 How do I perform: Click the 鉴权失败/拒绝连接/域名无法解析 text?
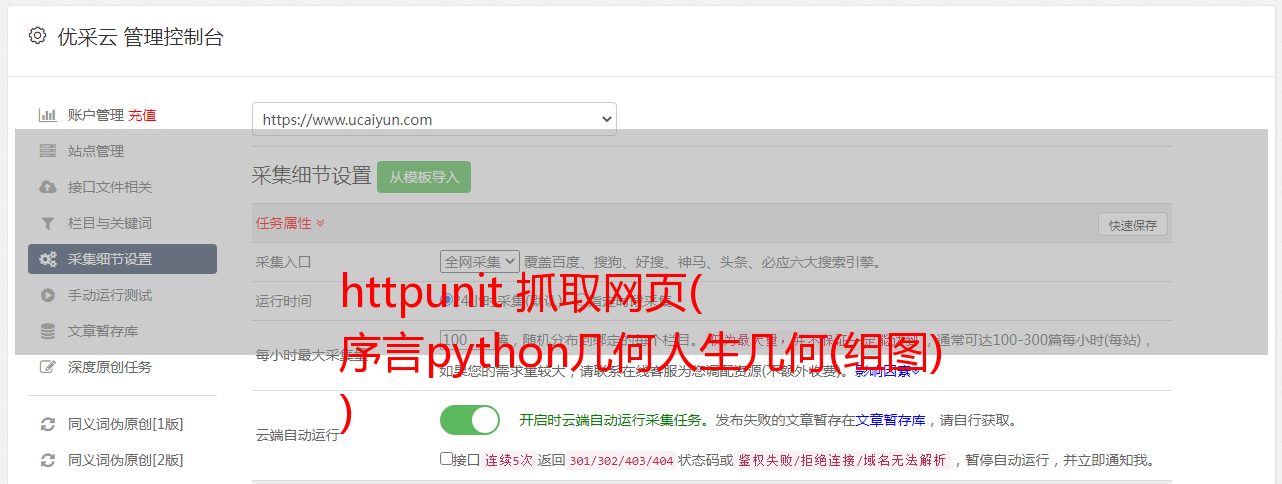pyautogui.click(x=841, y=460)
